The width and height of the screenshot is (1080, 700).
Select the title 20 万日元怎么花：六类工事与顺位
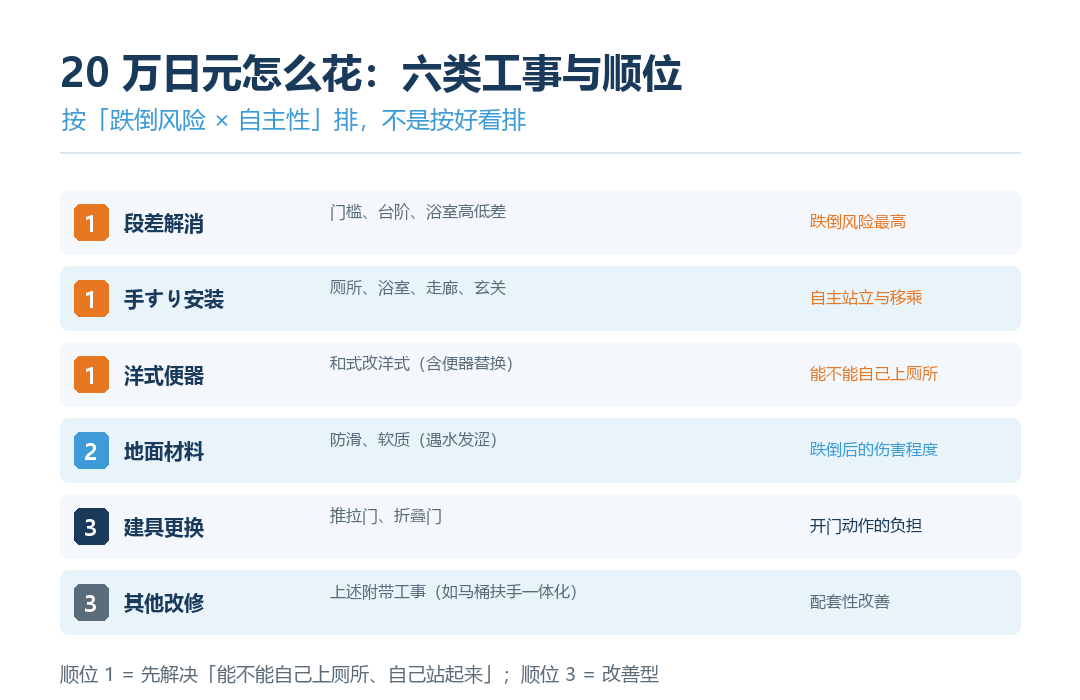(371, 73)
